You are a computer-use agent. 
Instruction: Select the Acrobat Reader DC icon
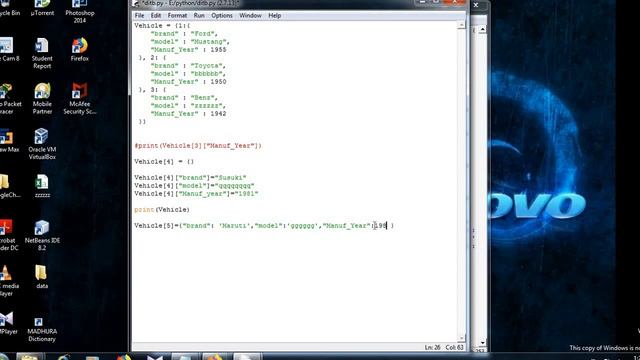coord(8,235)
